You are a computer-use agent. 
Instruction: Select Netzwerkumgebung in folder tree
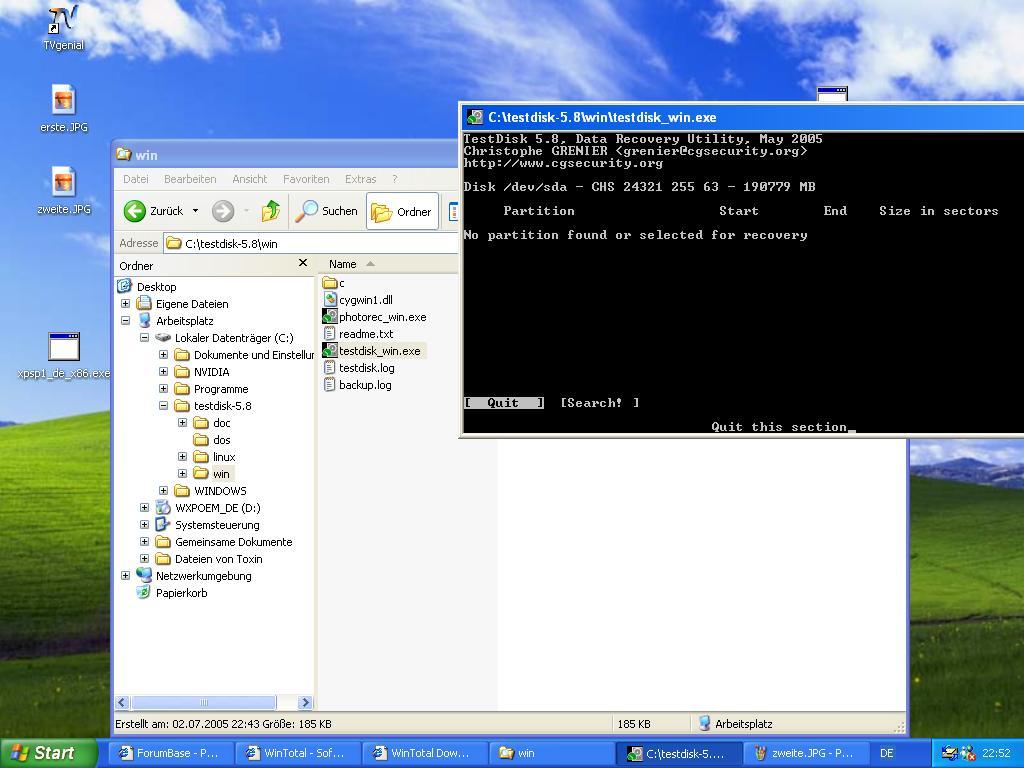pos(194,575)
